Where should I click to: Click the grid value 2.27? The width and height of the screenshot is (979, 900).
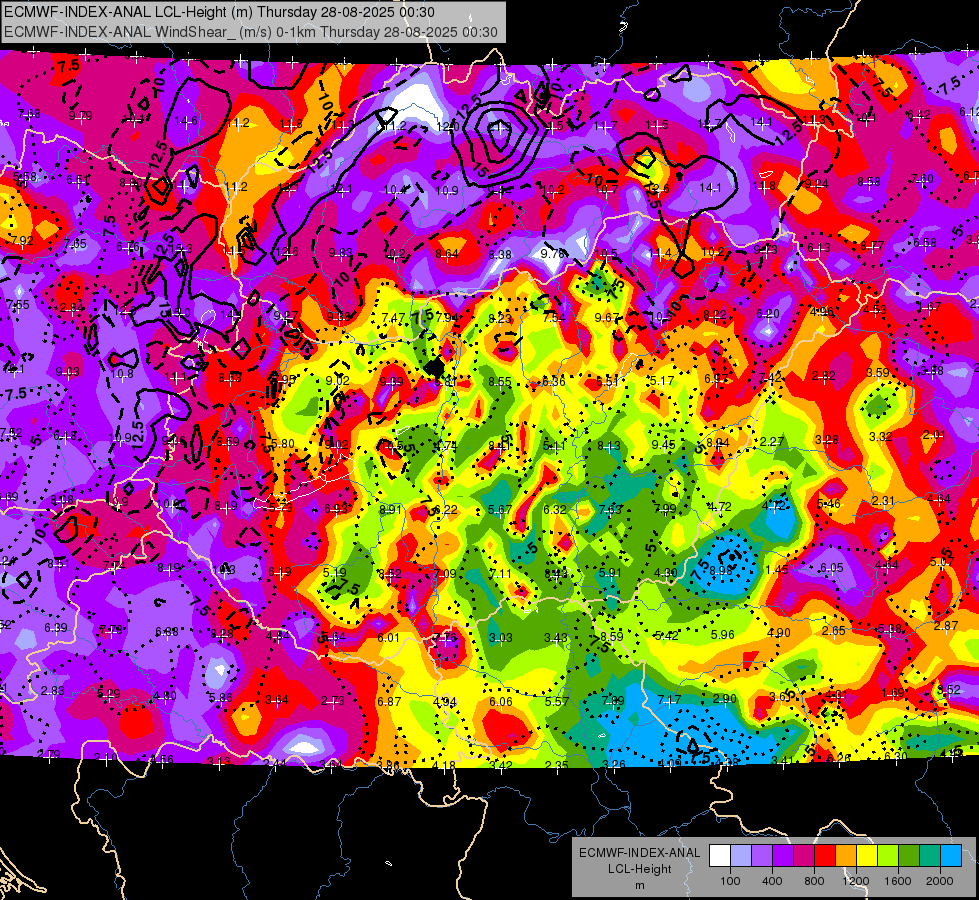[772, 442]
